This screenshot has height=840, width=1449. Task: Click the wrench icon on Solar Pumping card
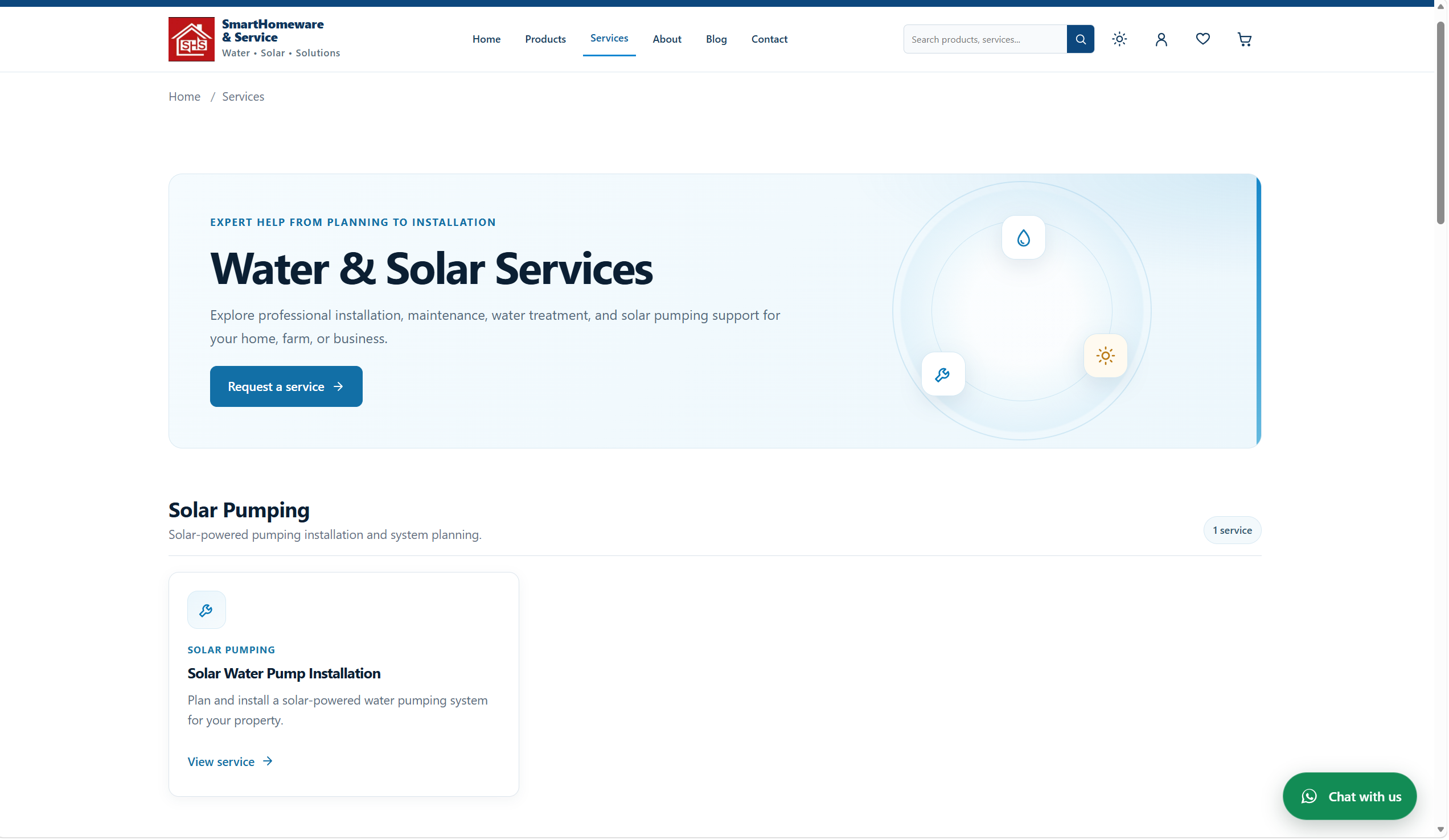coord(207,611)
